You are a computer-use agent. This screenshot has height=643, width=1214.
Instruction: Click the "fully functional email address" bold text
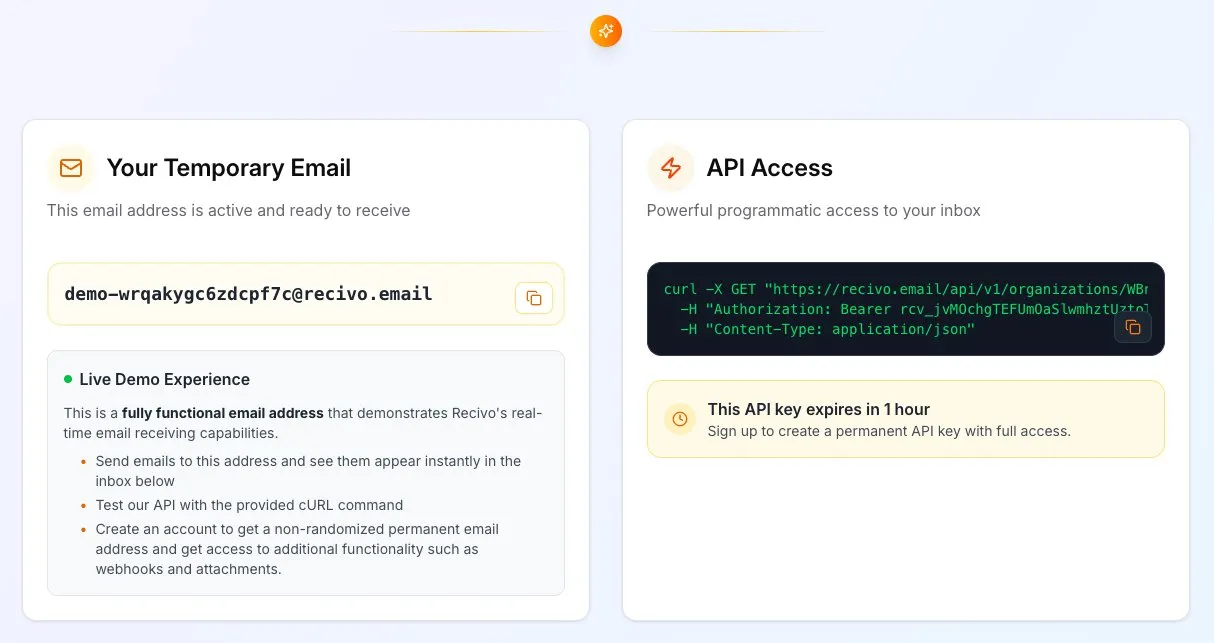223,413
